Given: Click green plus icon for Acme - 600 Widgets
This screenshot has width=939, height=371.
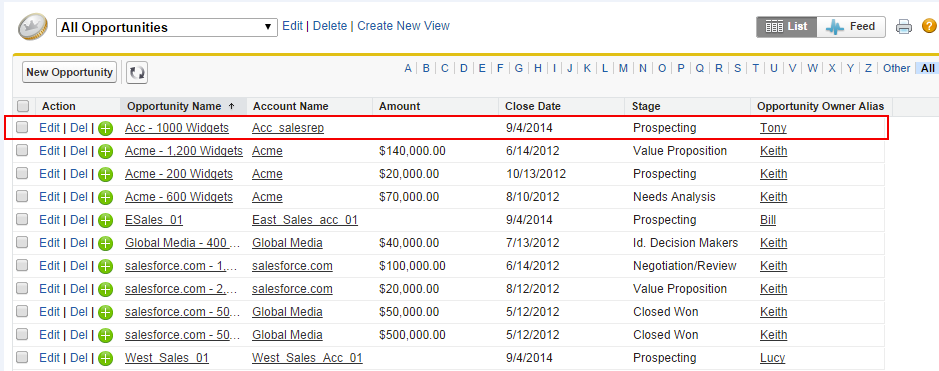Looking at the screenshot, I should (105, 197).
